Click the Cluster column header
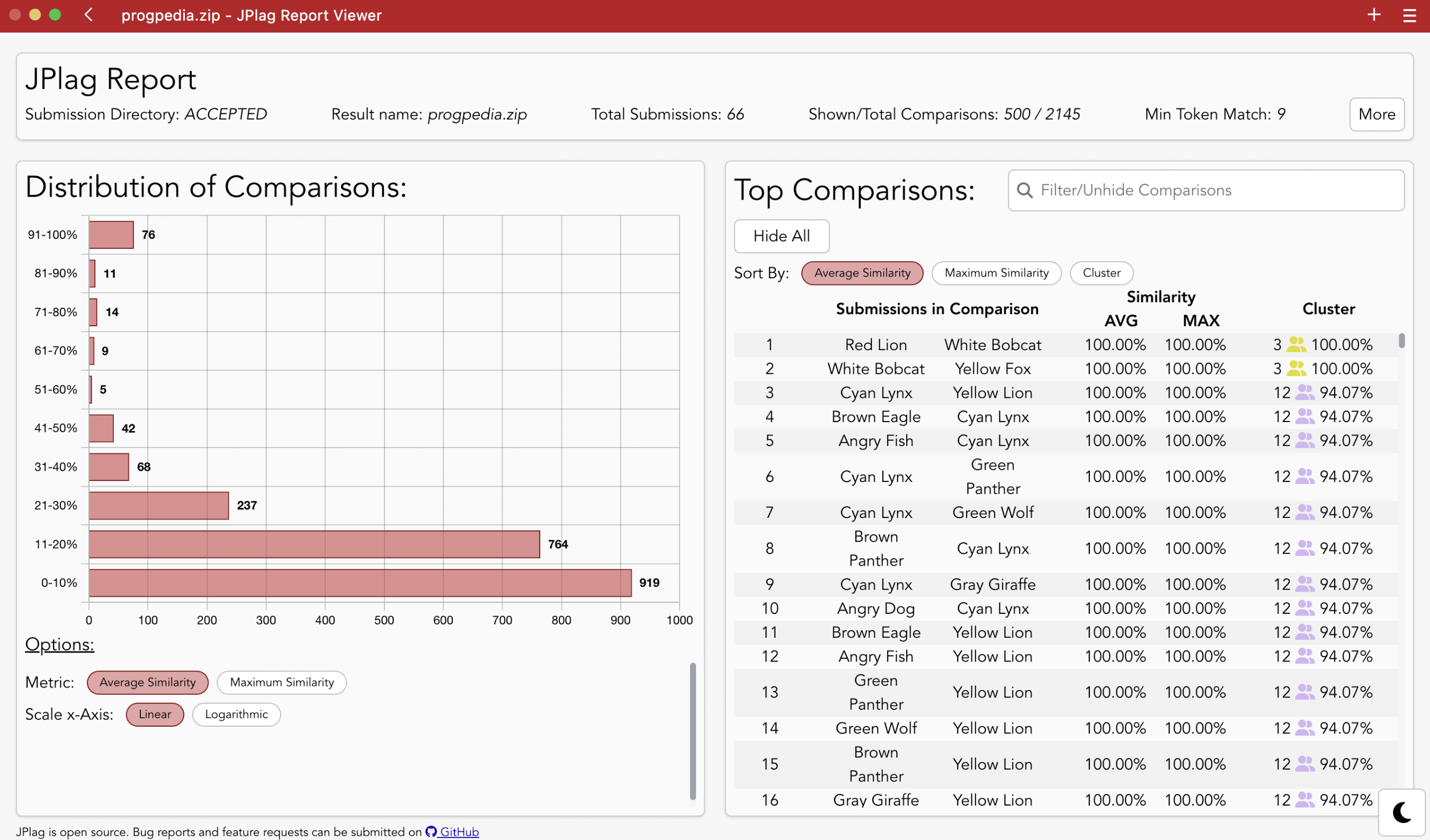Screen dimensions: 1430x840 1328,309
